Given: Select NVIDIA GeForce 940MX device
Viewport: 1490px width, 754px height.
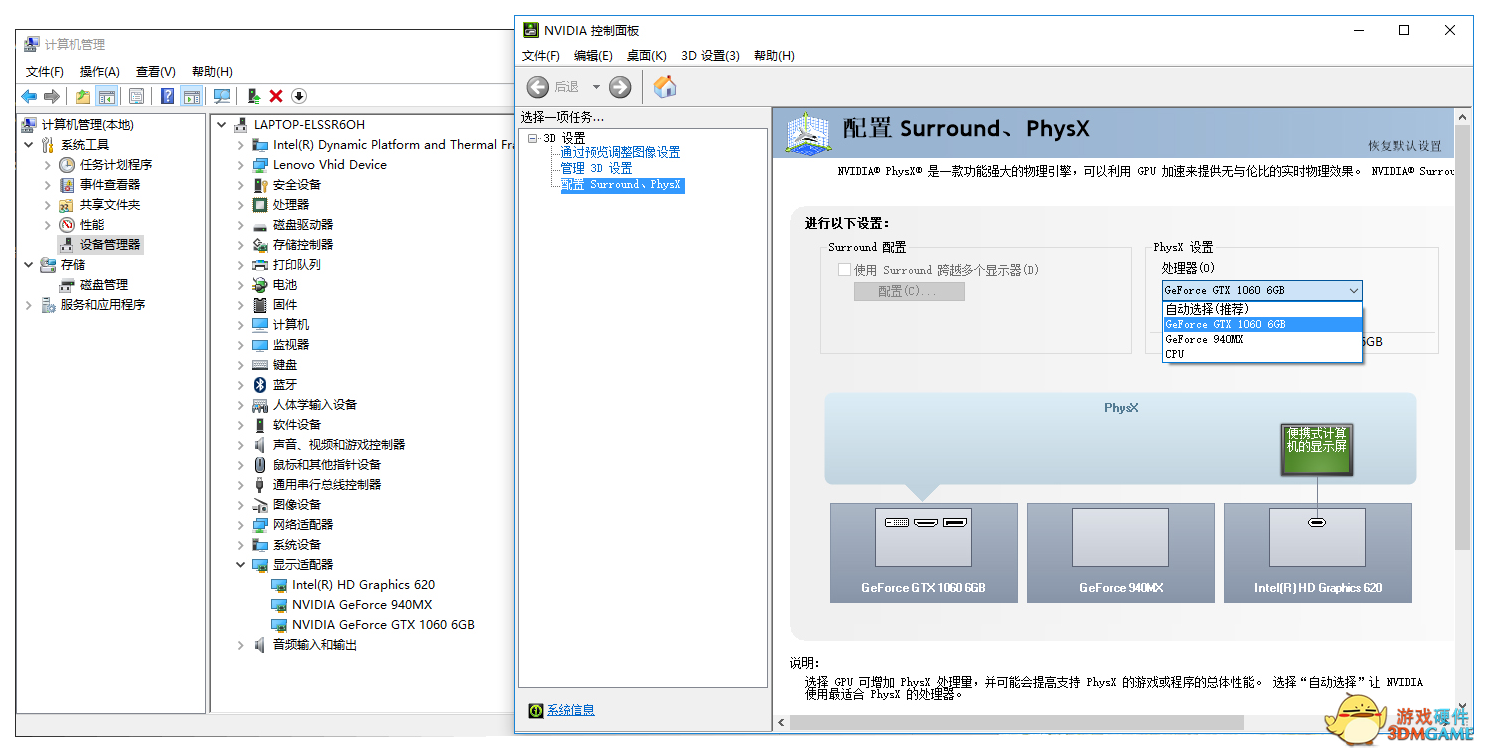Looking at the screenshot, I should click(362, 605).
